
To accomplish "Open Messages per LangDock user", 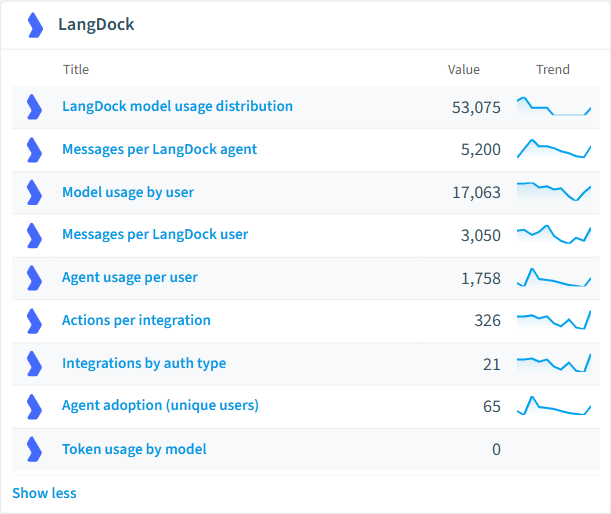I will 155,235.
